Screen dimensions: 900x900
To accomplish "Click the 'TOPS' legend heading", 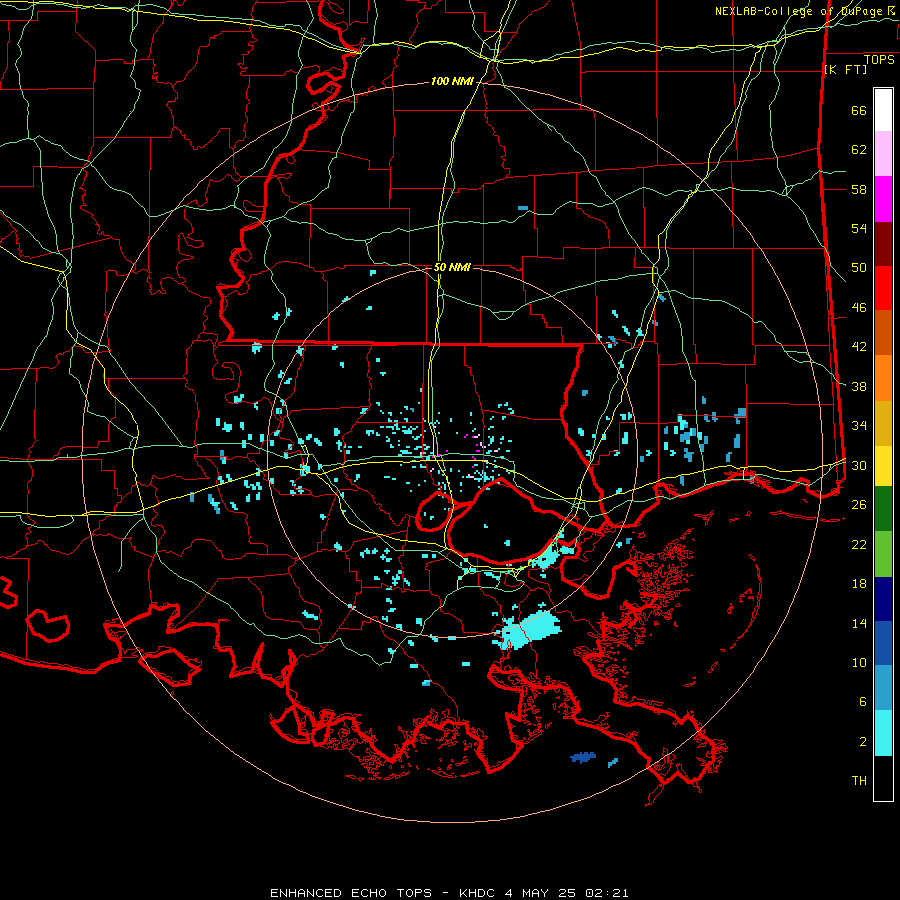I will (879, 59).
